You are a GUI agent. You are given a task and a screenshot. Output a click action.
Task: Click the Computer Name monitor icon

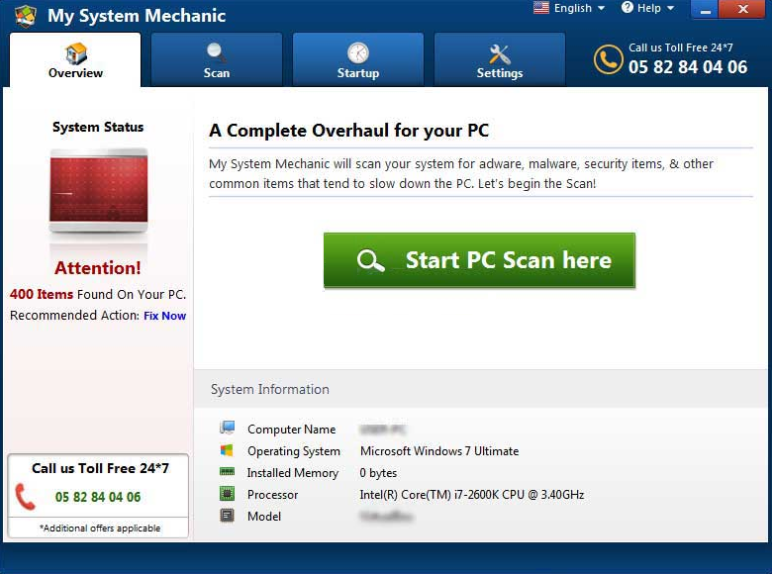tap(227, 429)
